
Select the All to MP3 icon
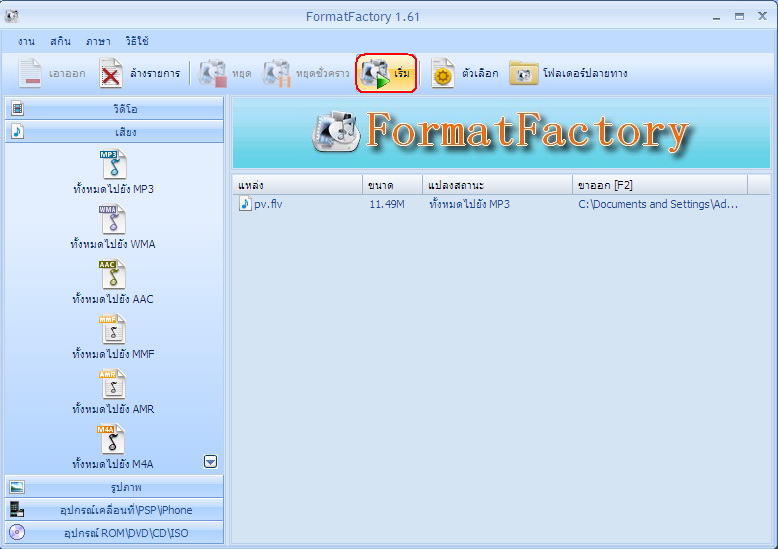pos(114,164)
